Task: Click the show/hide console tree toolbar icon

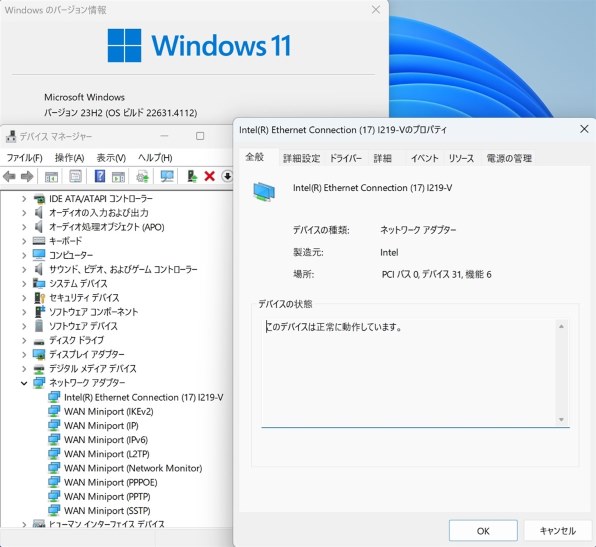Action: 51,176
